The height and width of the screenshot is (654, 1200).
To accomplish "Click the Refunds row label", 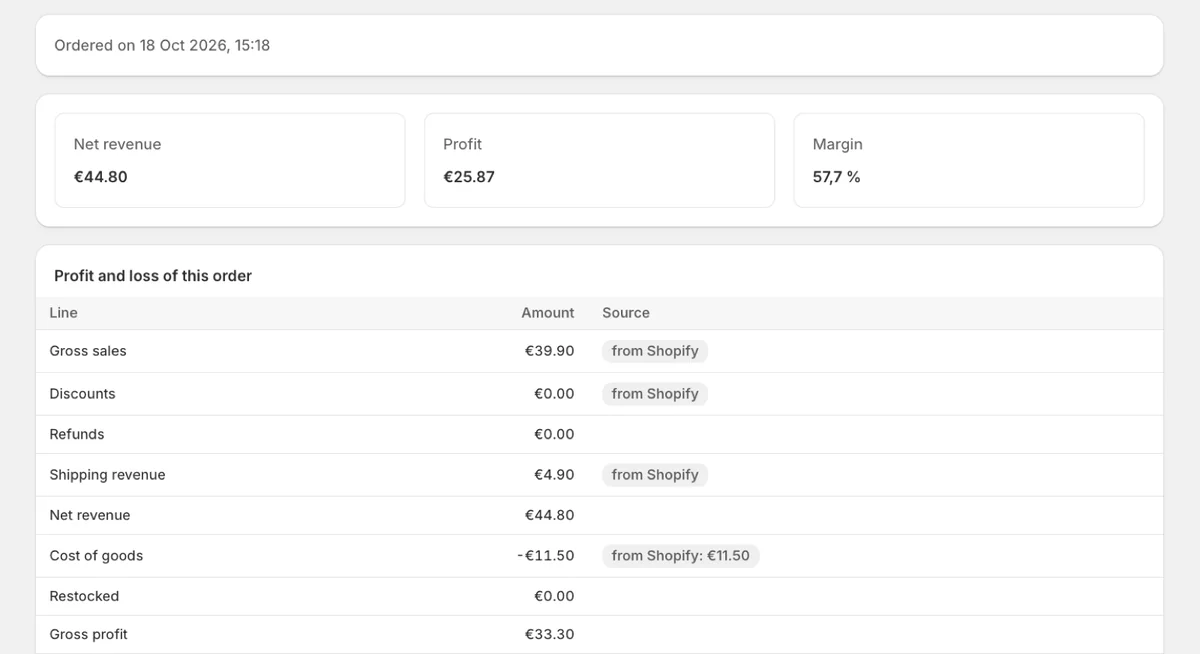I will pos(77,434).
